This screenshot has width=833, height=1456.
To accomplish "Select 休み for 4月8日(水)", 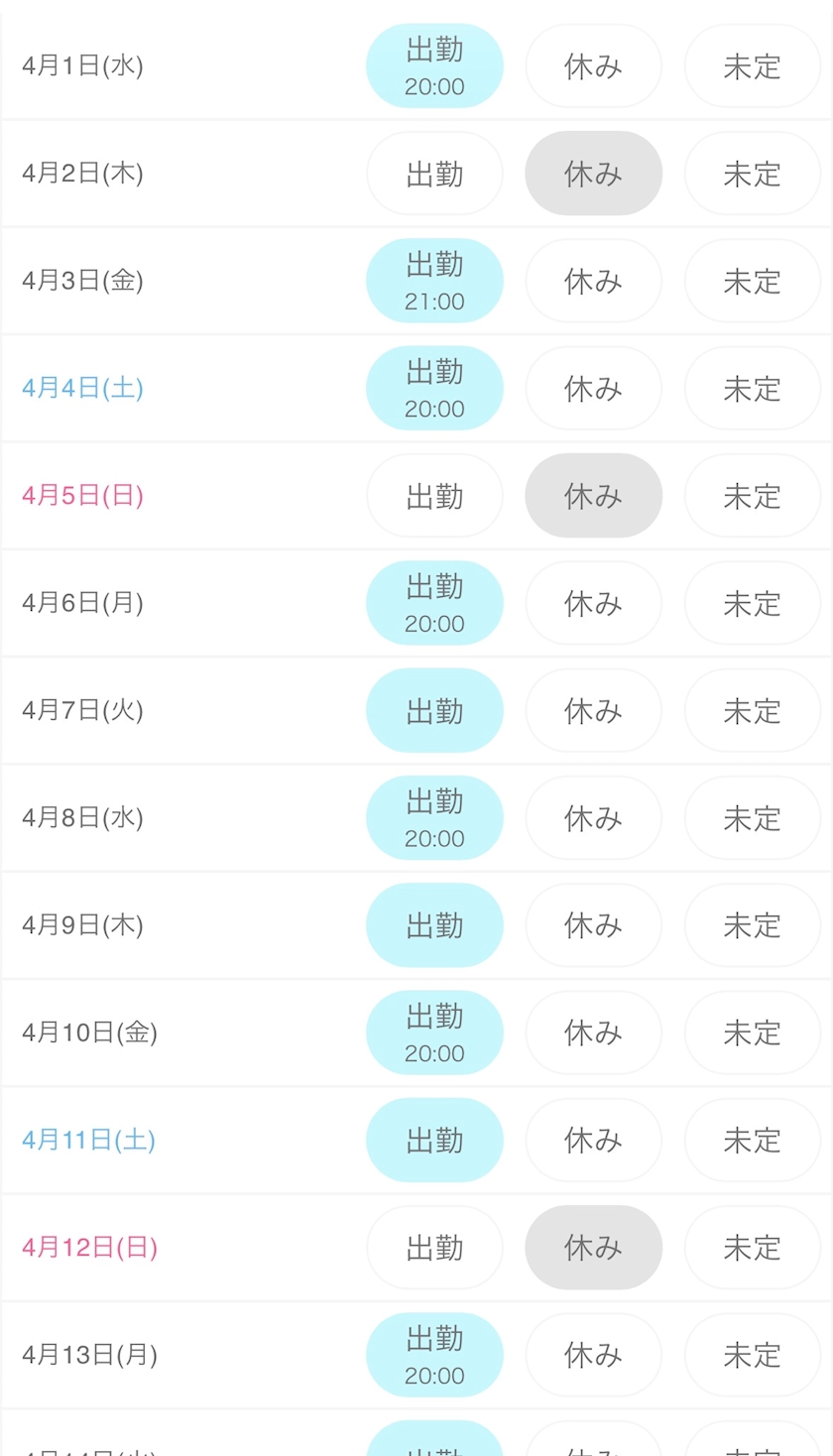I will (x=593, y=818).
